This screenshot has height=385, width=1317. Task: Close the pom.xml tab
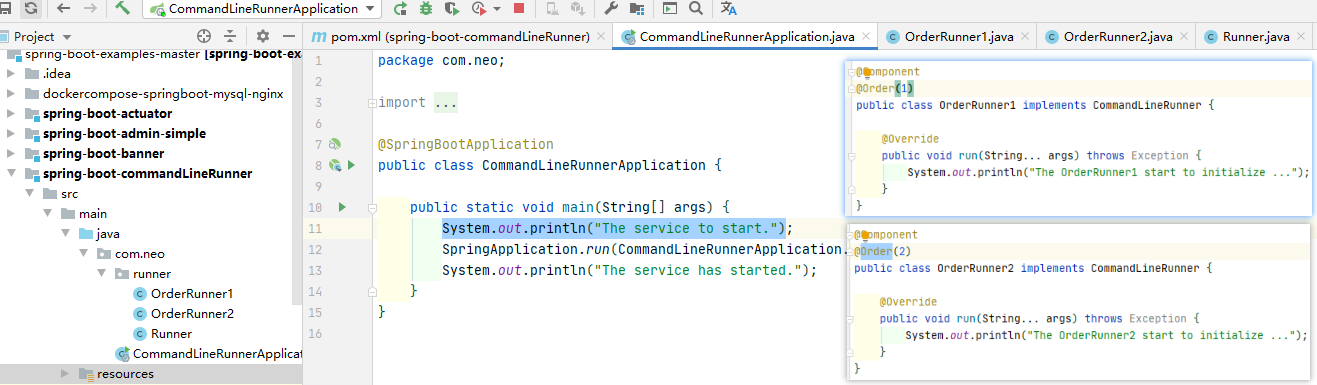coord(601,37)
